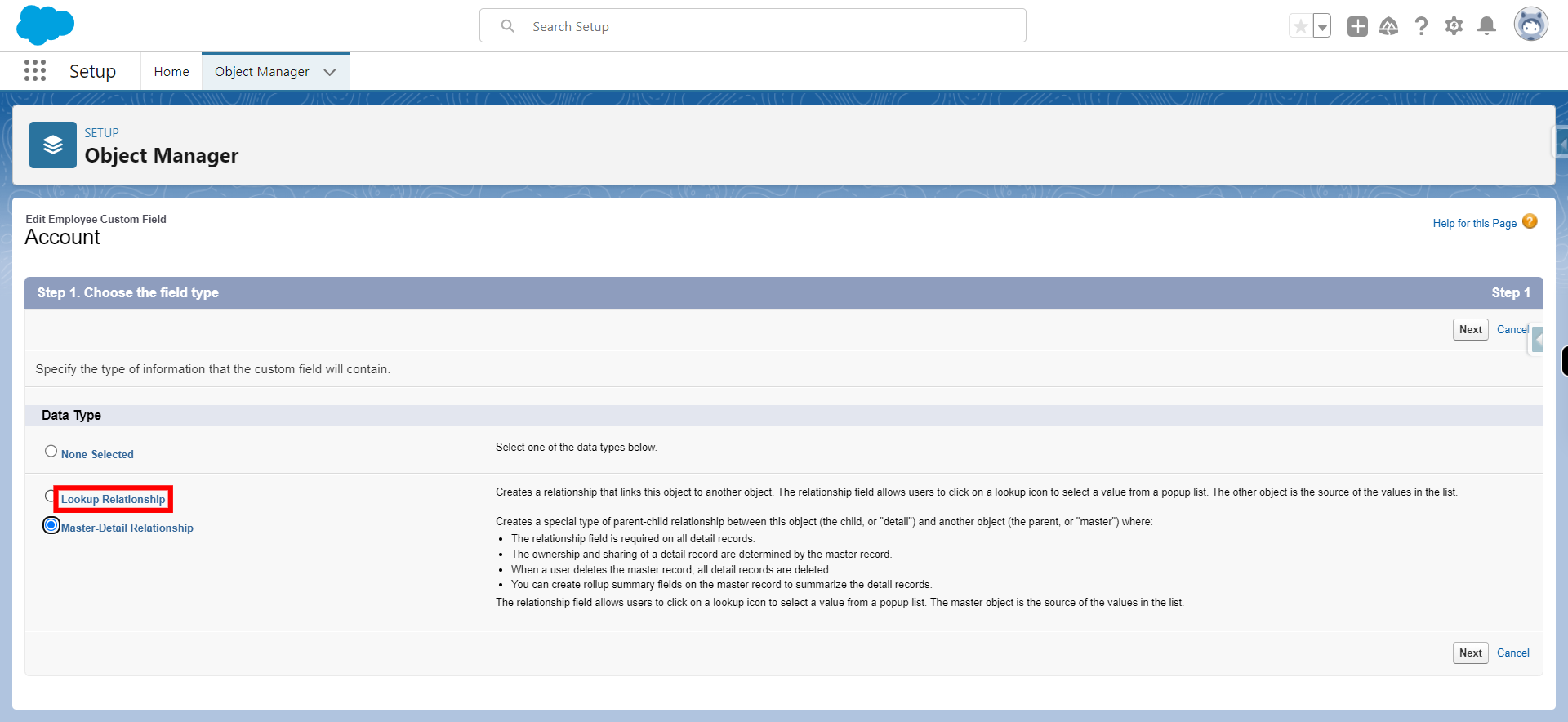
Task: Click the Data Type section heading
Action: coord(71,415)
